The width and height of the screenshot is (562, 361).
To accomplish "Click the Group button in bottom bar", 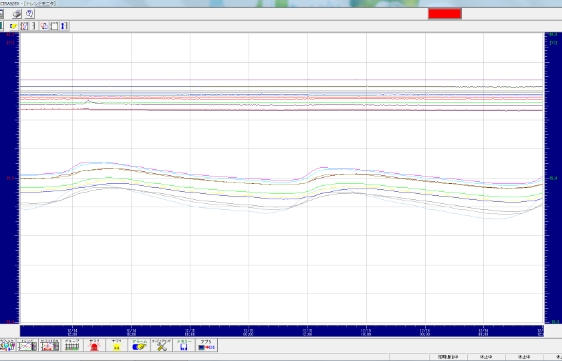I will tap(72, 345).
